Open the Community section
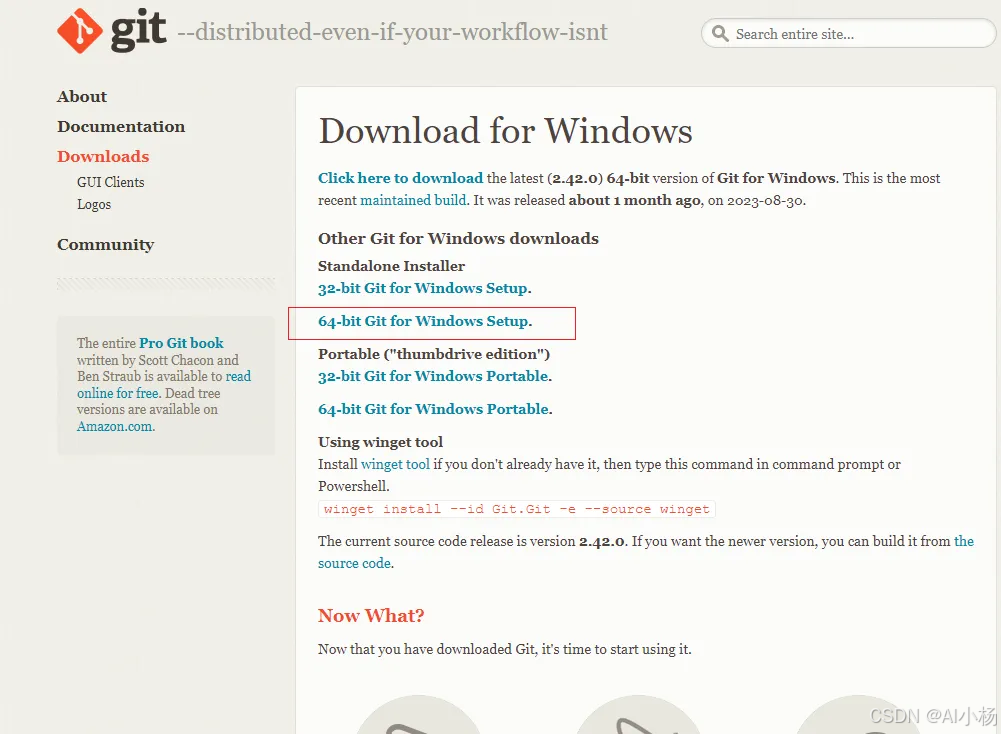This screenshot has height=734, width=1001. tap(105, 244)
